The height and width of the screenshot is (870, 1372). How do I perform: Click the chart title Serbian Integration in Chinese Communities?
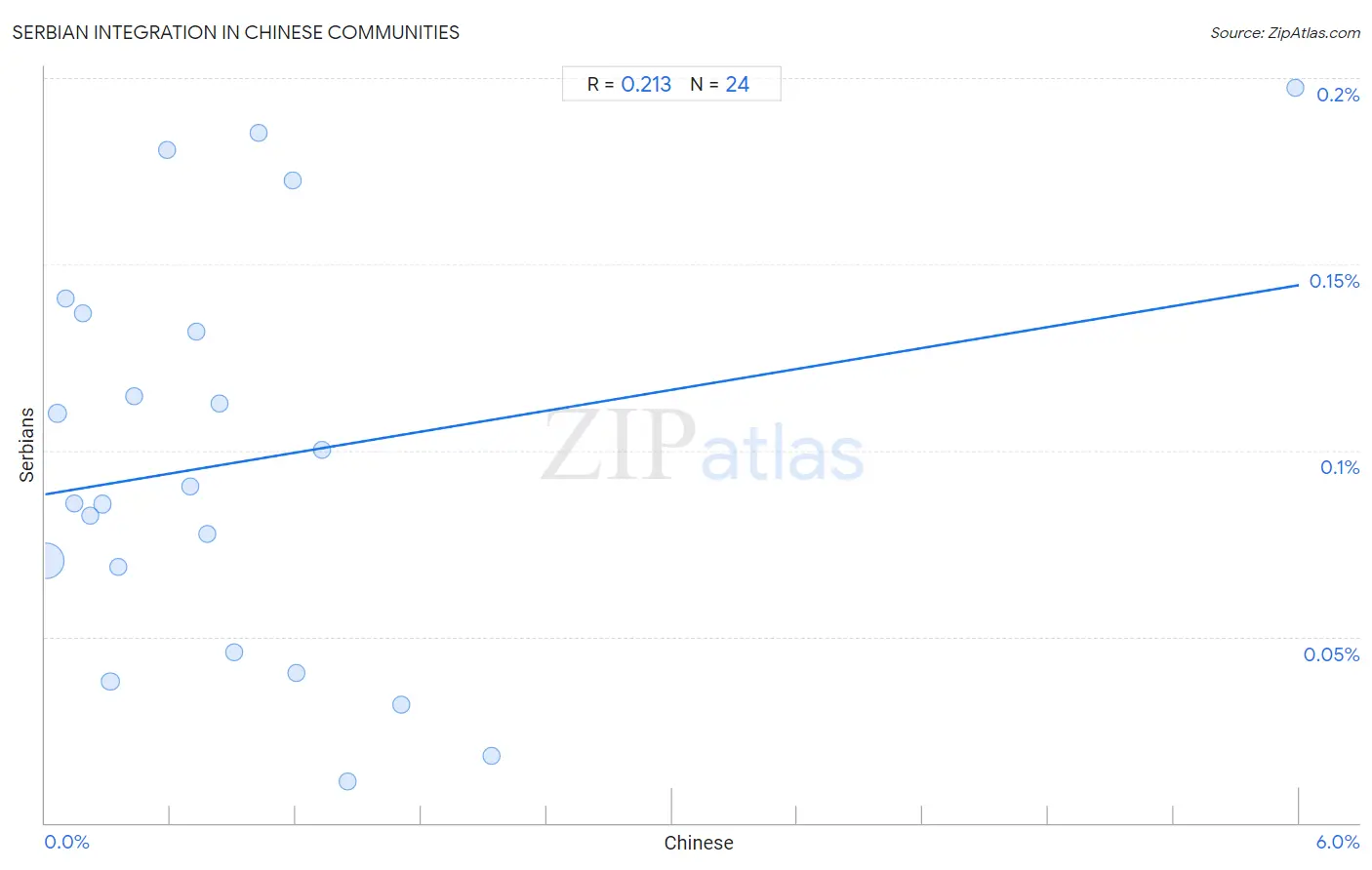(236, 32)
